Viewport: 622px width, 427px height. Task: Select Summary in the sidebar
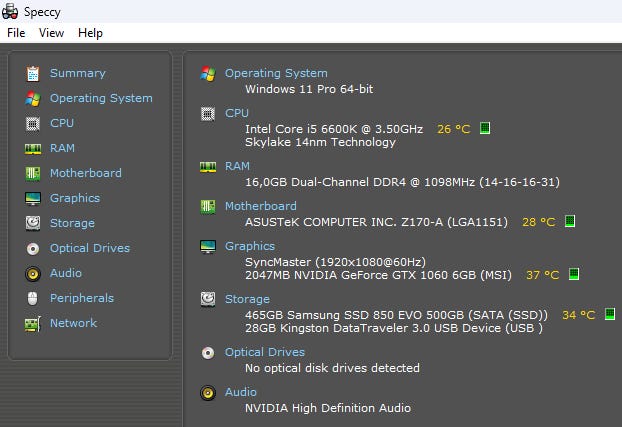point(78,73)
